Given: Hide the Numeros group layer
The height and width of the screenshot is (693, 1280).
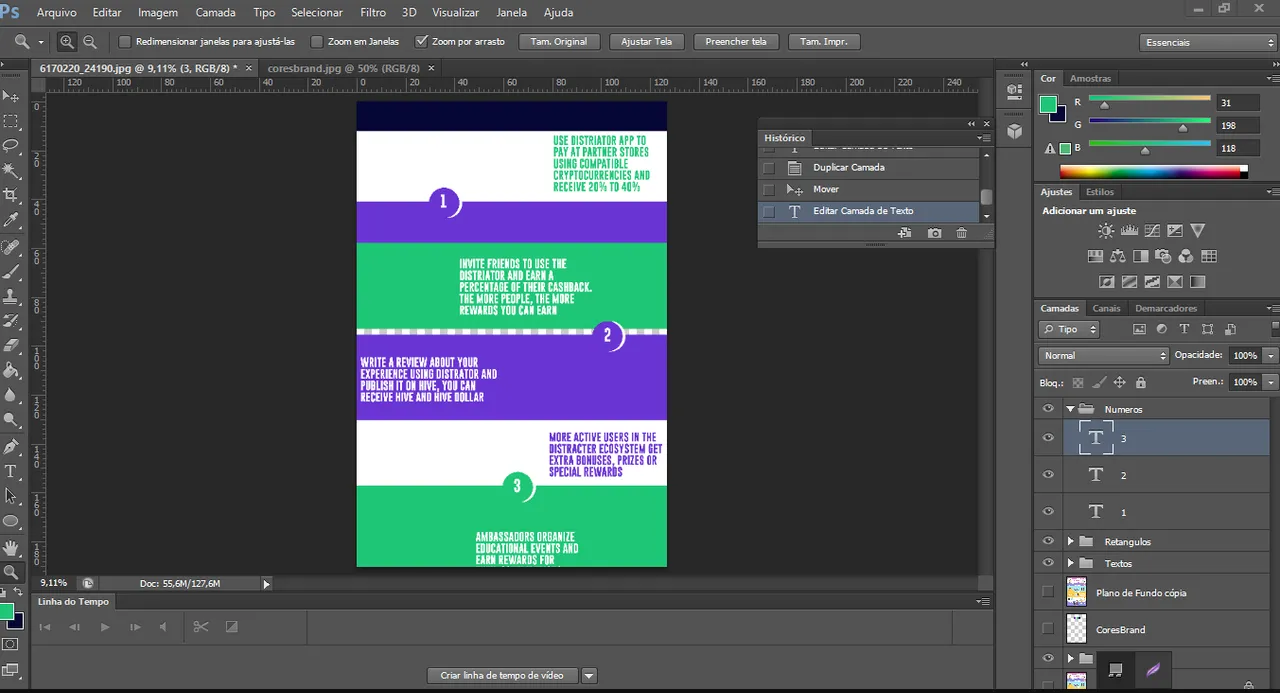Looking at the screenshot, I should coord(1048,409).
